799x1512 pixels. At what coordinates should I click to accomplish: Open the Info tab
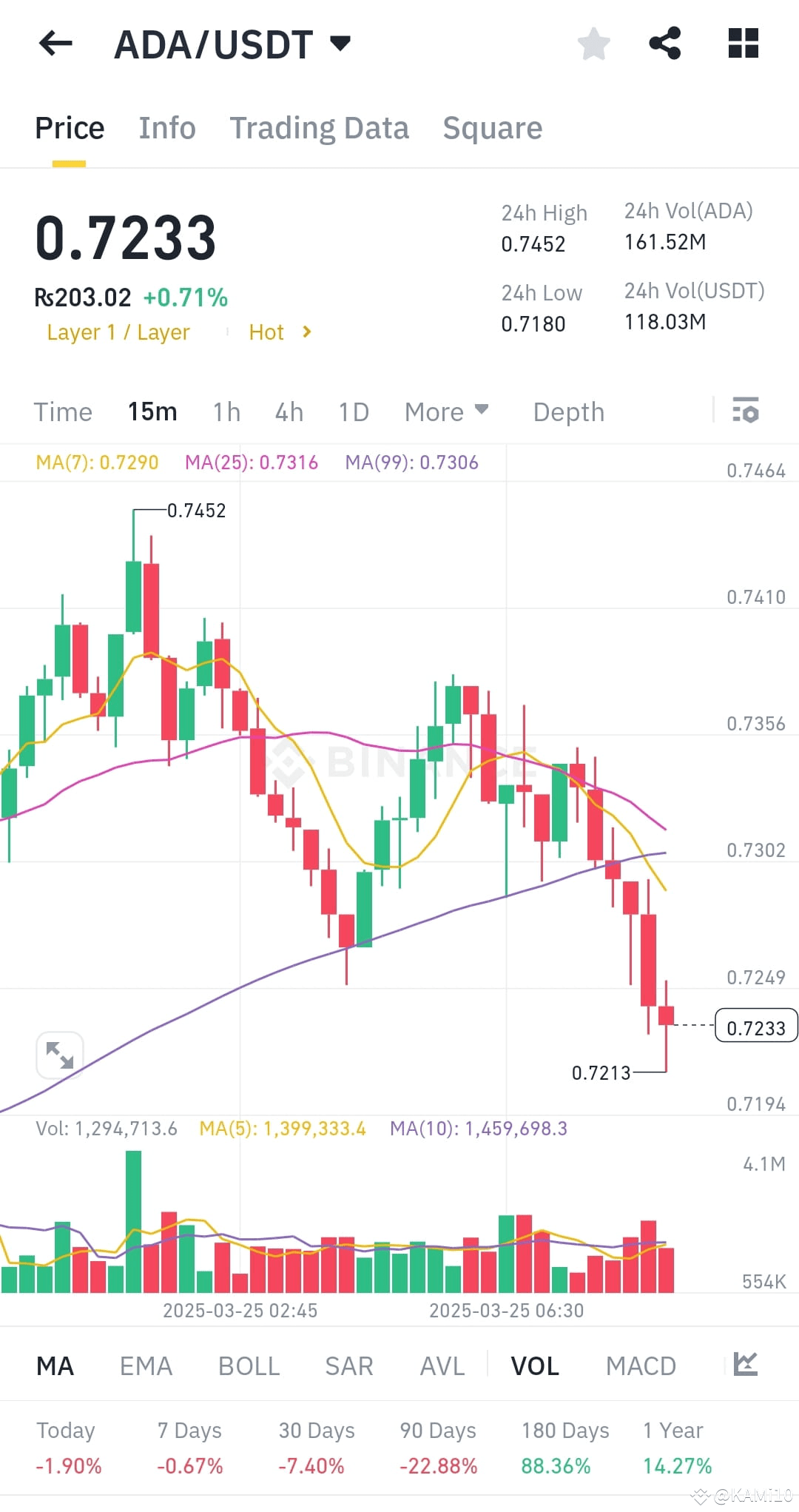click(x=166, y=127)
